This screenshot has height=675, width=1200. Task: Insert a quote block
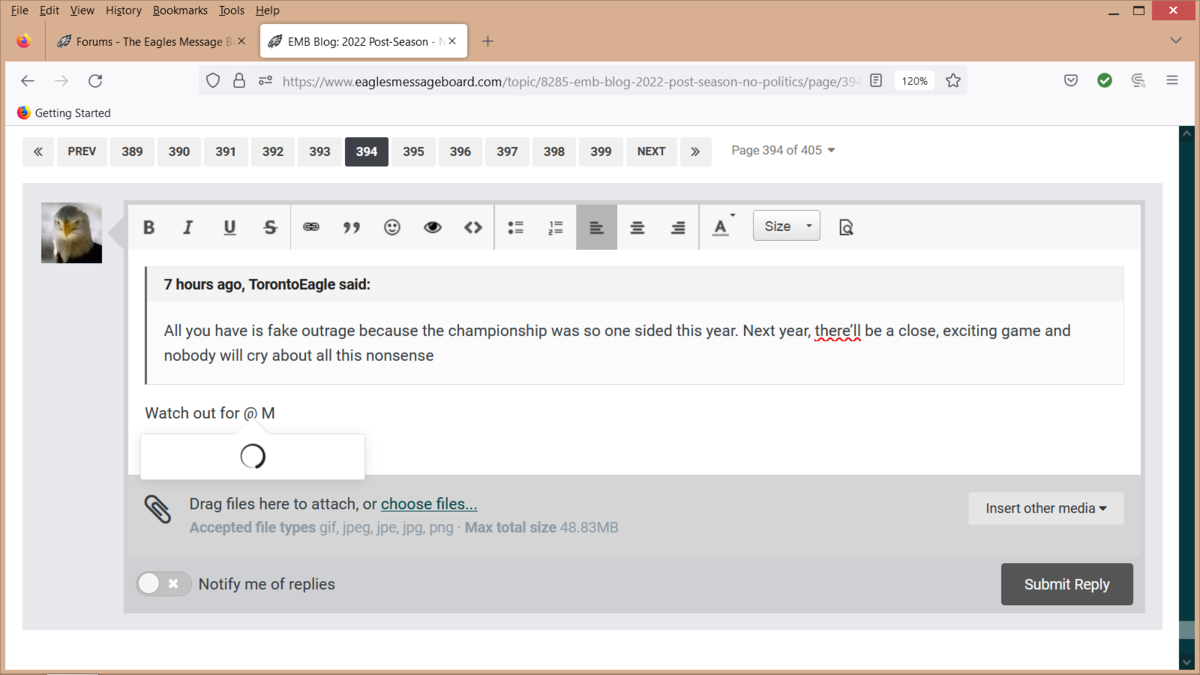[351, 227]
